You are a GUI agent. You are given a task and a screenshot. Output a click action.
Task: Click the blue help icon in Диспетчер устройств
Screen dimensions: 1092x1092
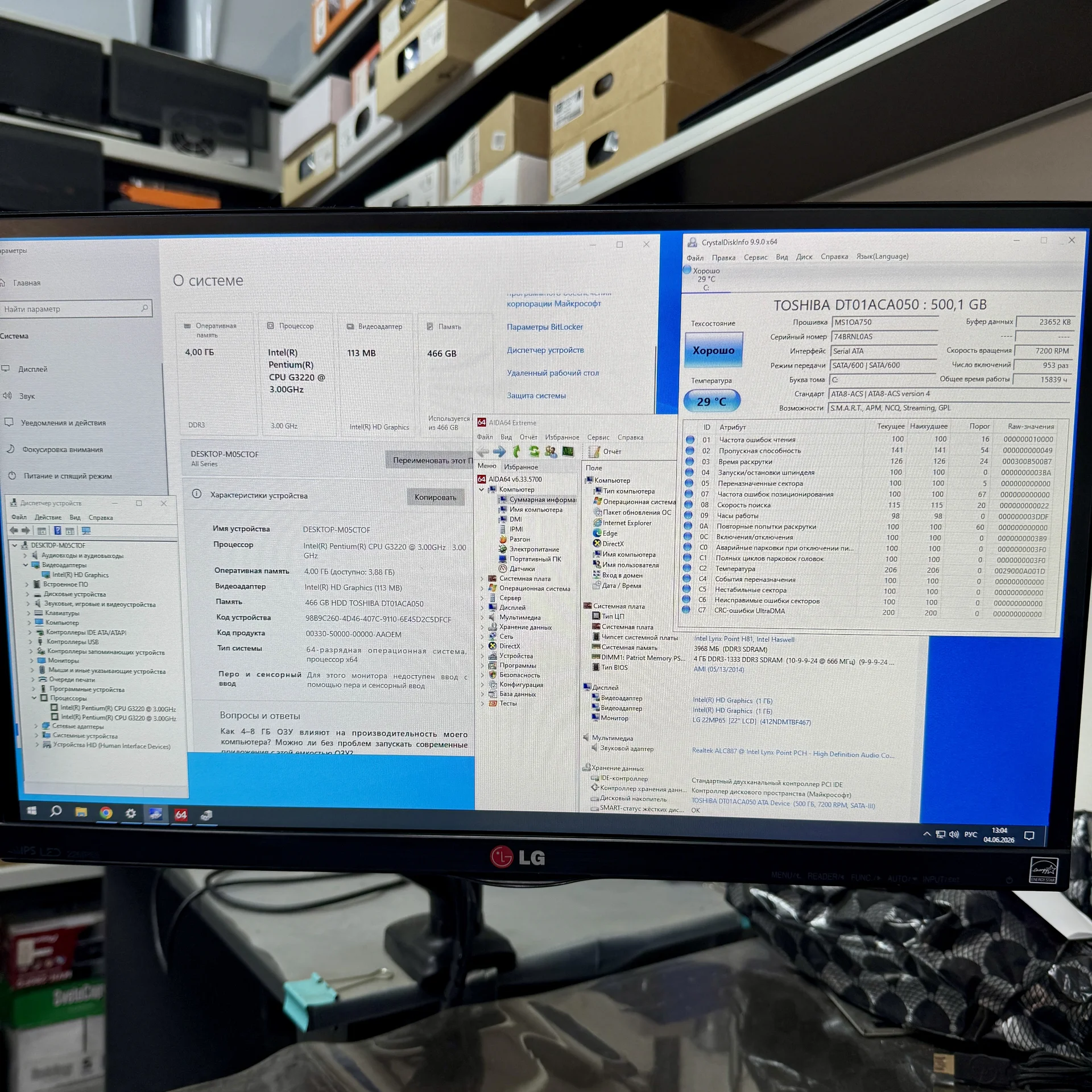pos(57,531)
